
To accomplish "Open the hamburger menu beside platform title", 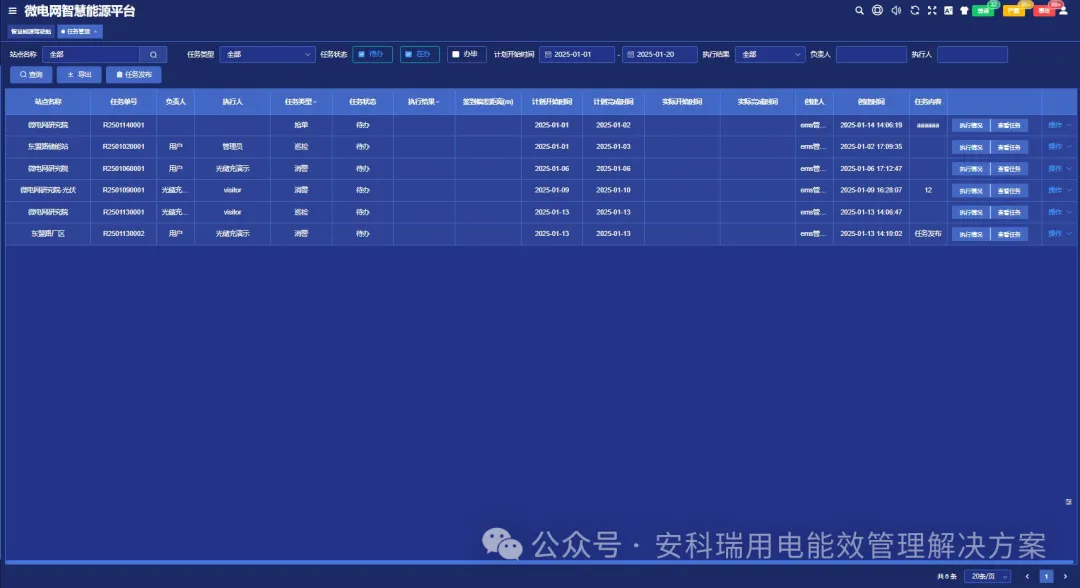I will click(12, 11).
